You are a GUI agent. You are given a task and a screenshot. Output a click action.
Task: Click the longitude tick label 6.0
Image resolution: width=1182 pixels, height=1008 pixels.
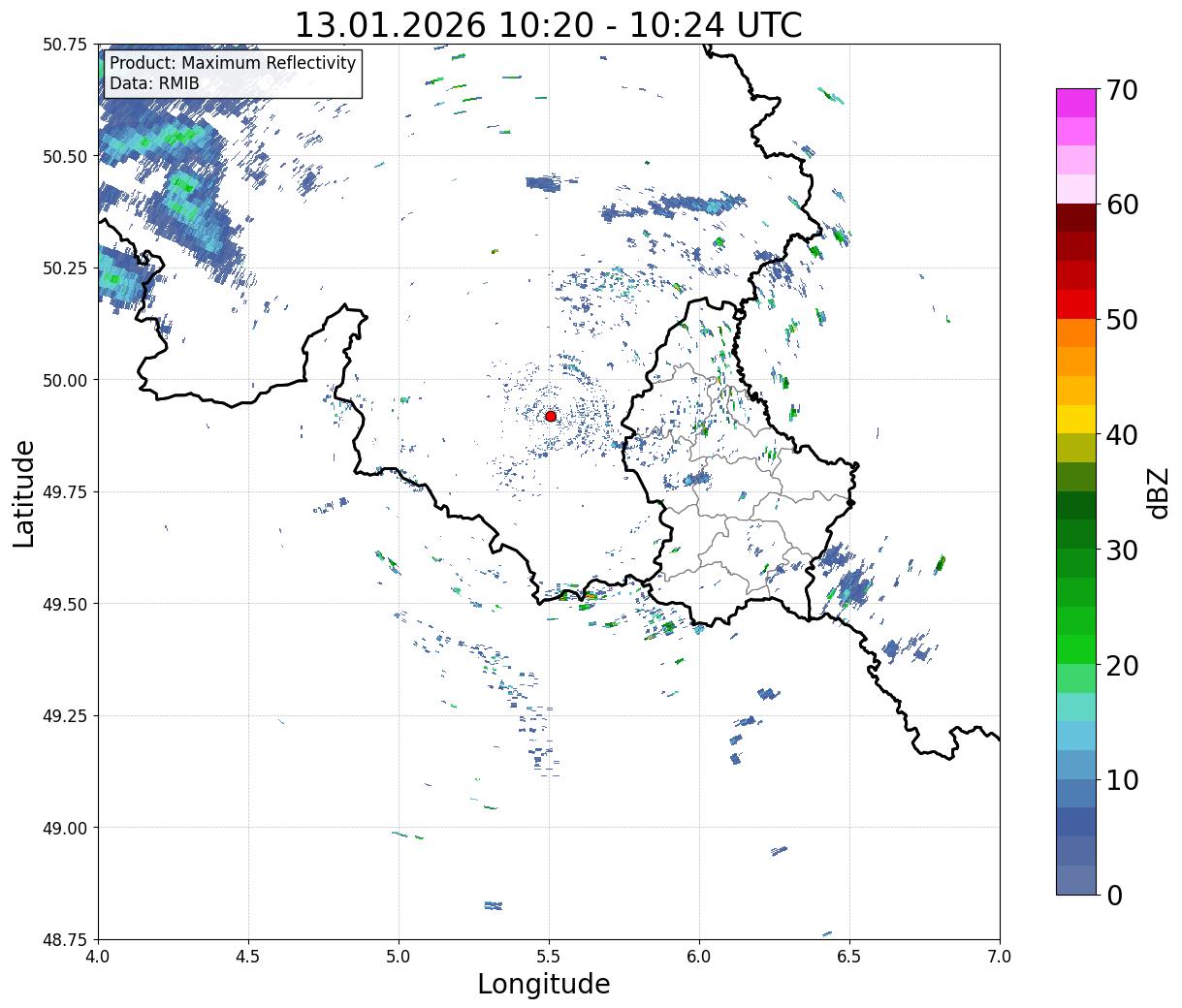coord(699,956)
